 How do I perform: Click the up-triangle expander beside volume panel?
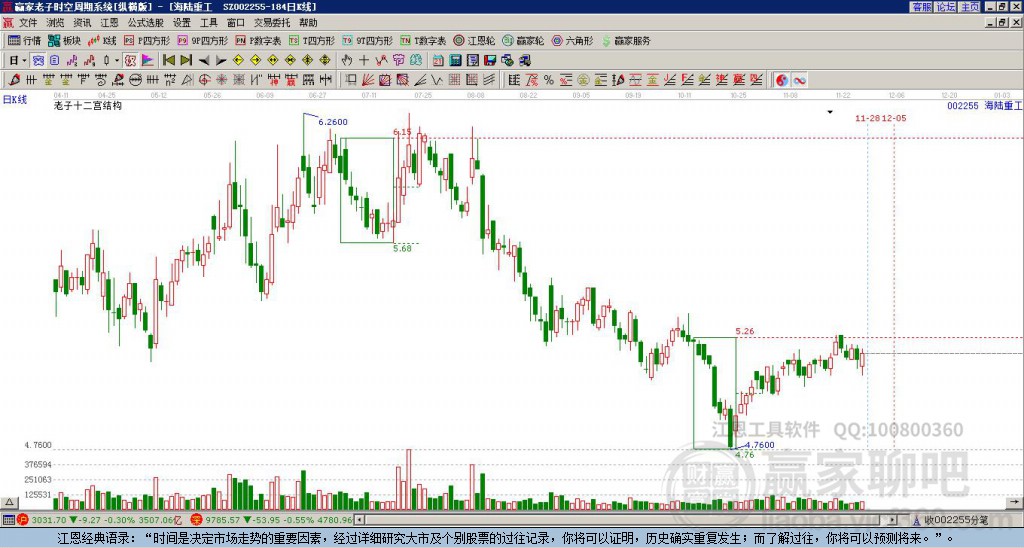point(8,502)
